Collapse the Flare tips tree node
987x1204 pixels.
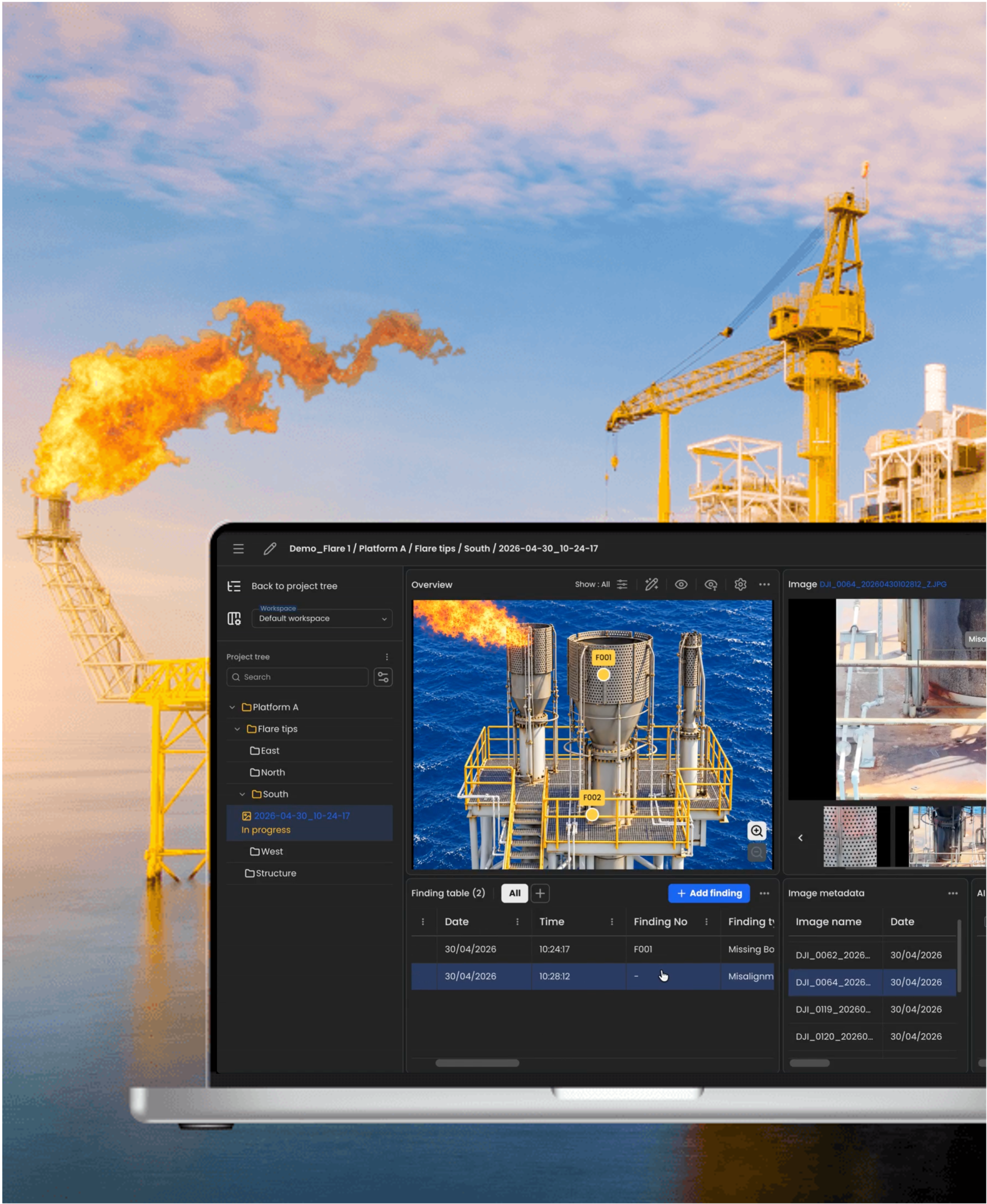(237, 729)
